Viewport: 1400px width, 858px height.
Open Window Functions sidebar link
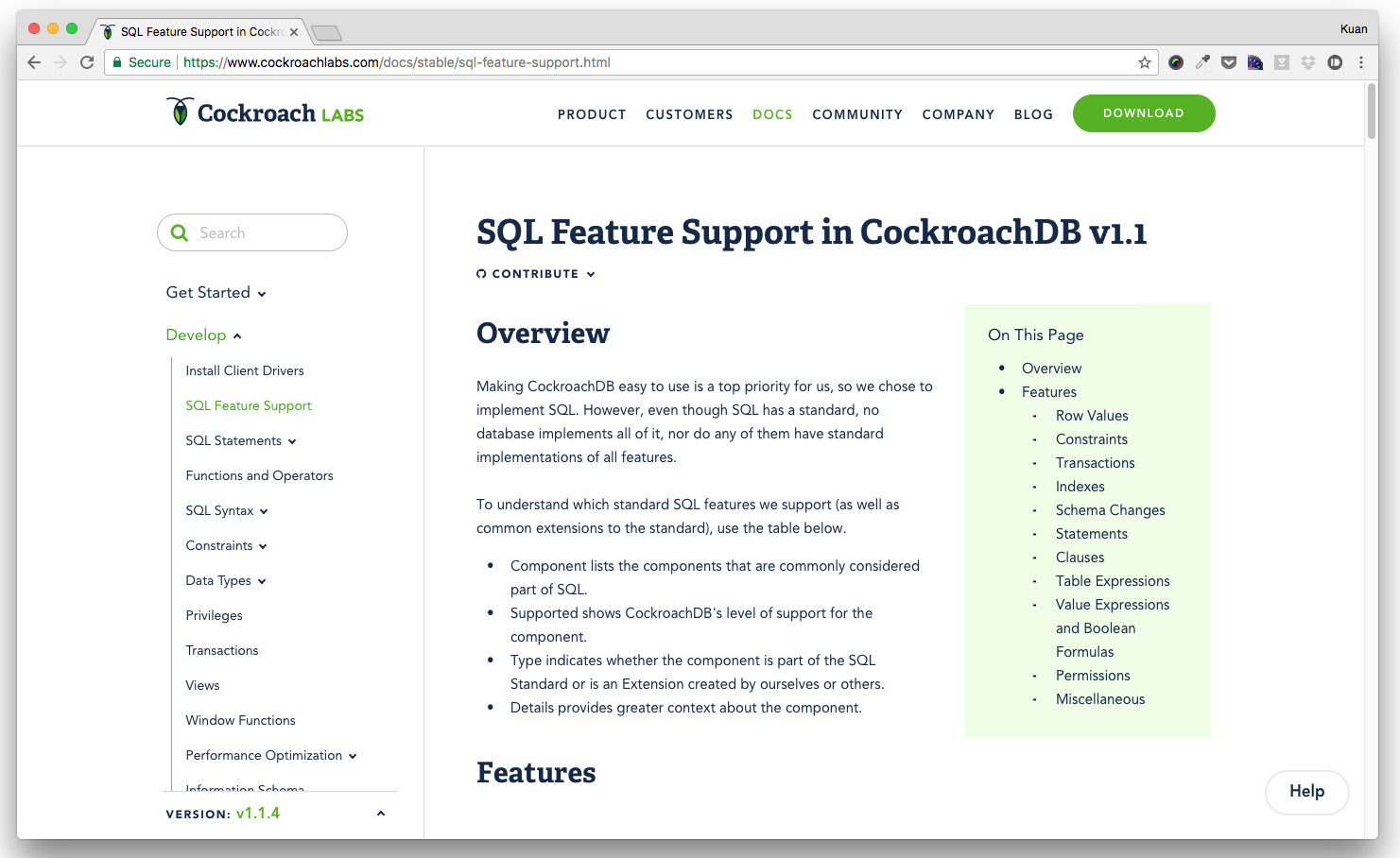click(240, 720)
